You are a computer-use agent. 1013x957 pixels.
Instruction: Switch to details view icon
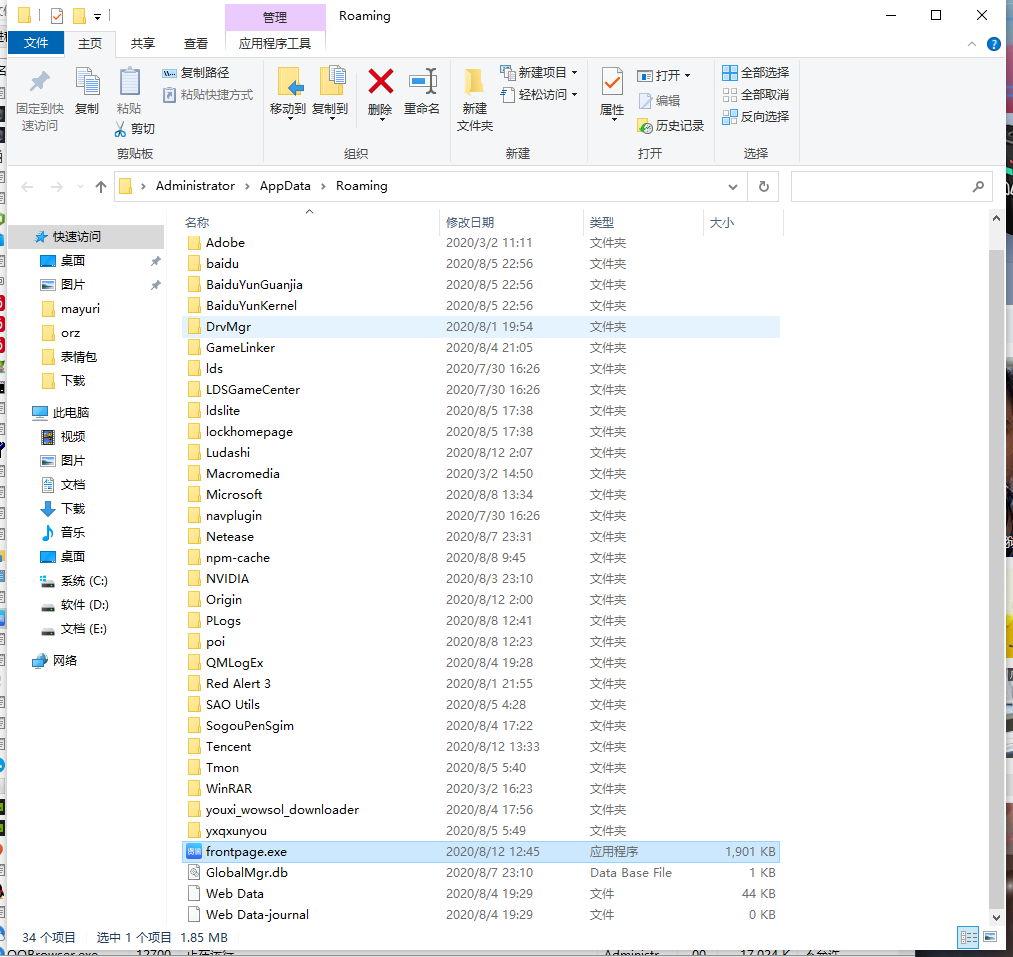[968, 937]
